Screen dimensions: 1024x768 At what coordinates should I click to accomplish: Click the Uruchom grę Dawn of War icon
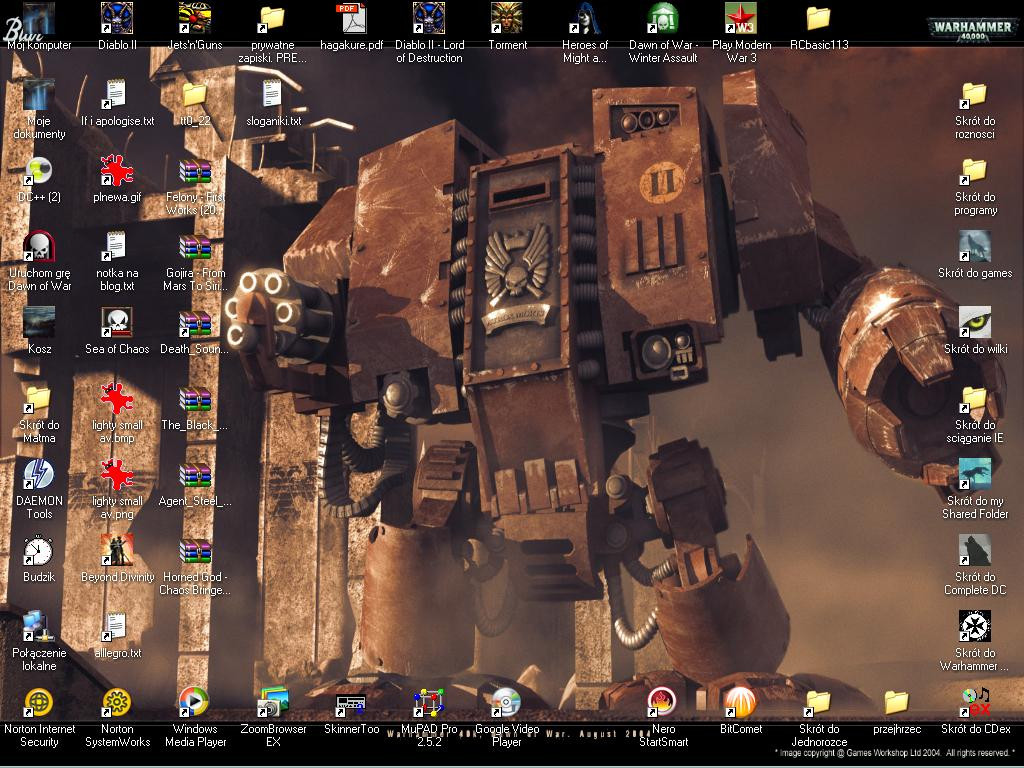39,247
